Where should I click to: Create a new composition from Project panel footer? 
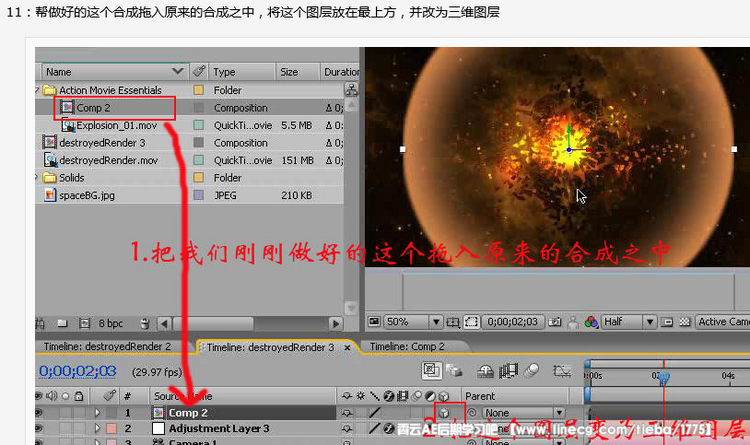click(x=84, y=323)
